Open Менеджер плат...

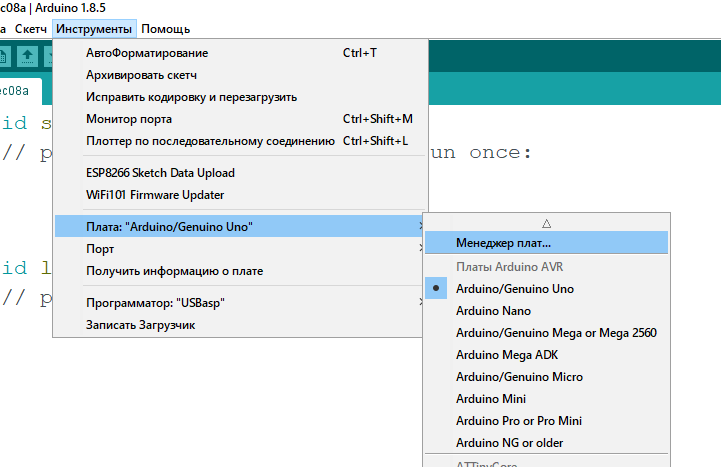pyautogui.click(x=546, y=243)
